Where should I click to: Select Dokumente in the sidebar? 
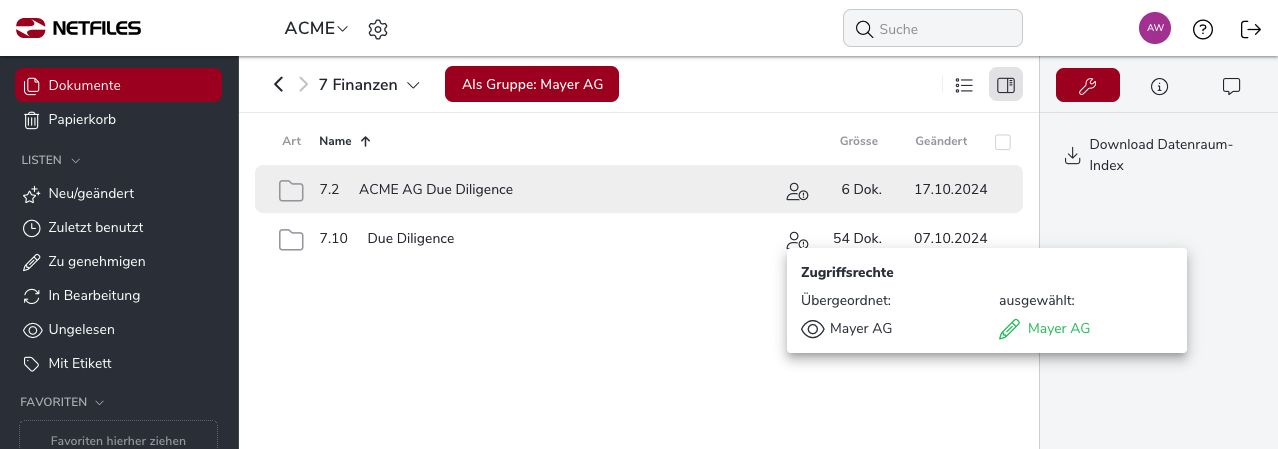(x=118, y=85)
